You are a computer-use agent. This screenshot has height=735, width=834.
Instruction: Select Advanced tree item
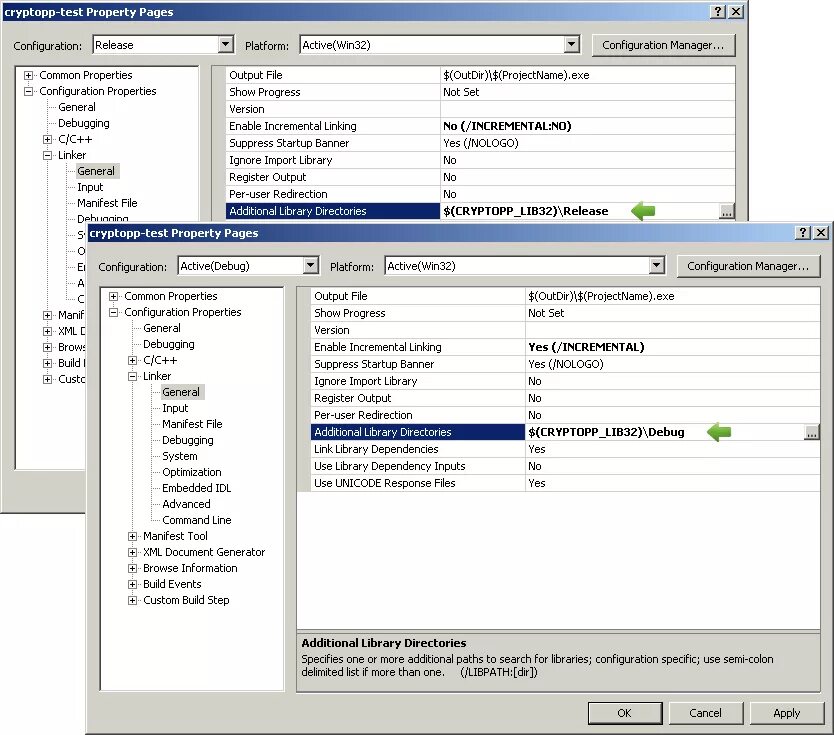186,504
